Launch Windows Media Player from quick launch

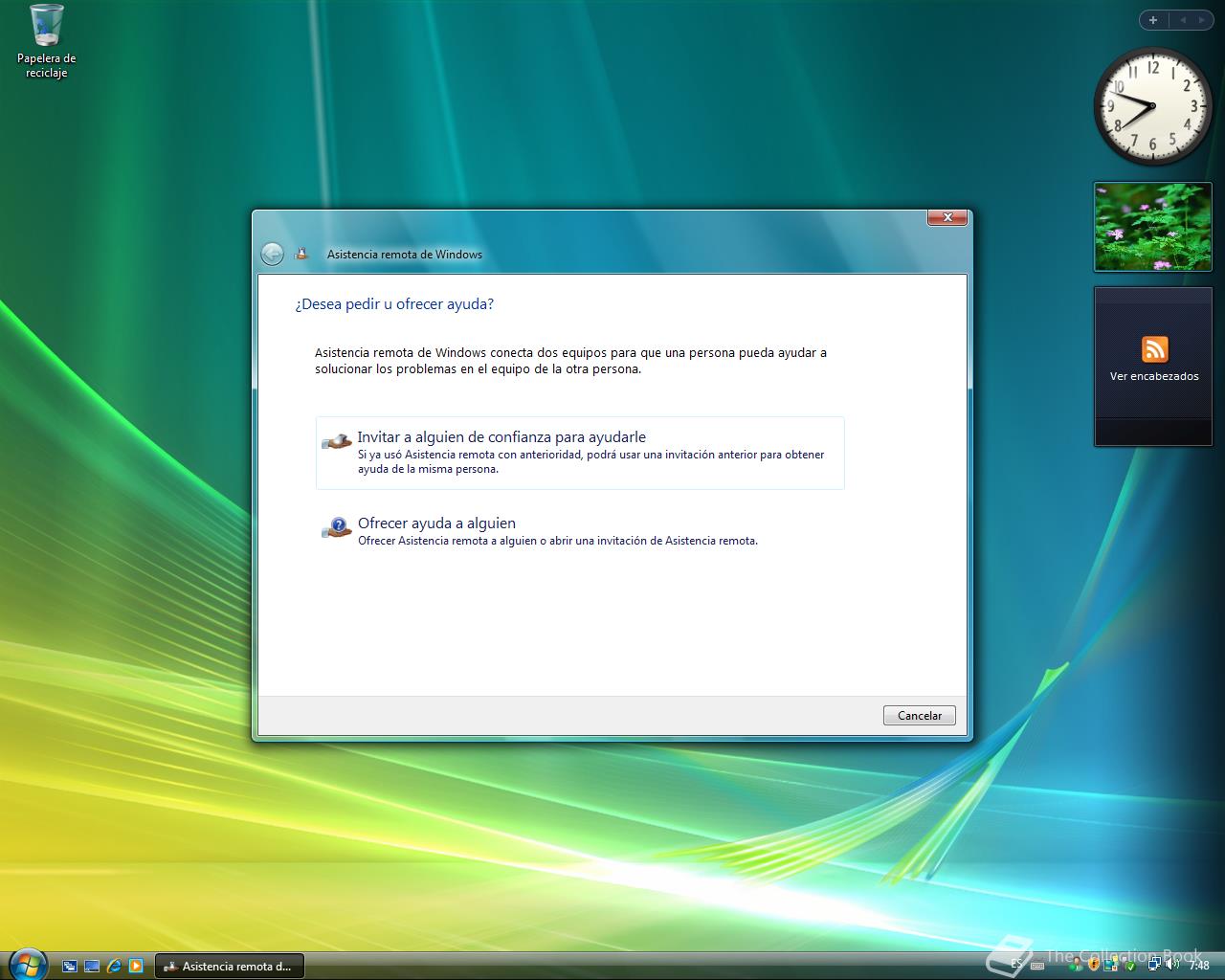tap(136, 966)
